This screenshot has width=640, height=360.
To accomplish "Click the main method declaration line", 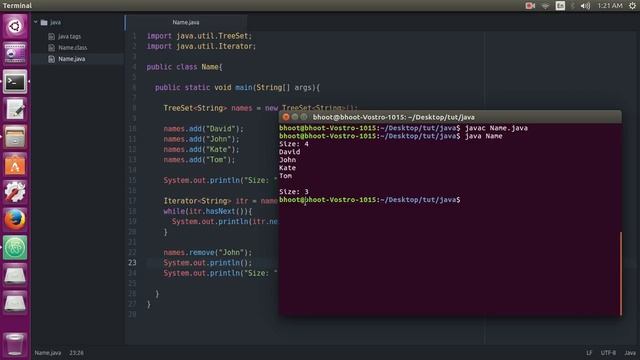I will pyautogui.click(x=238, y=88).
